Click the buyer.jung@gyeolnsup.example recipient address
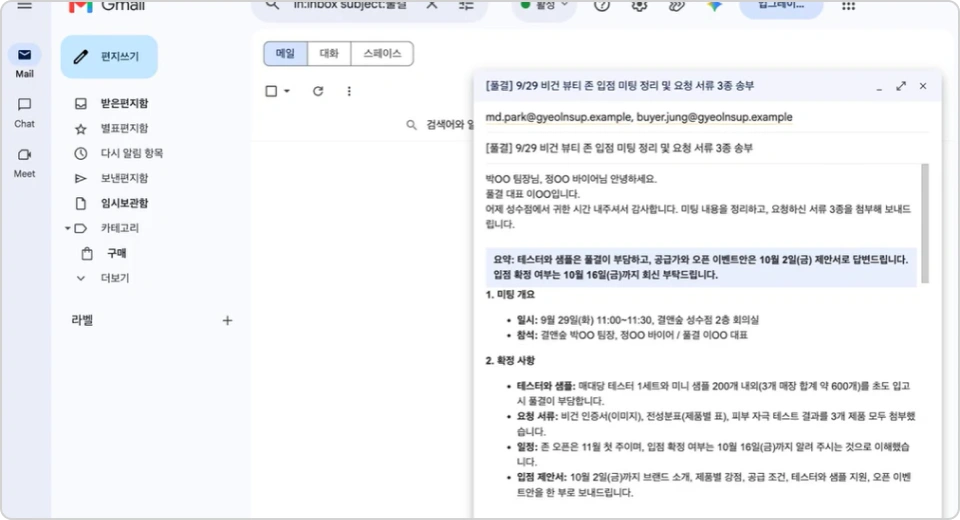960x520 pixels. [714, 117]
